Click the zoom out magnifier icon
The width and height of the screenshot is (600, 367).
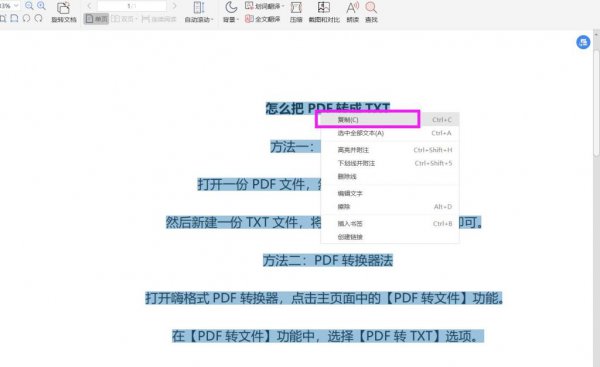coord(29,6)
